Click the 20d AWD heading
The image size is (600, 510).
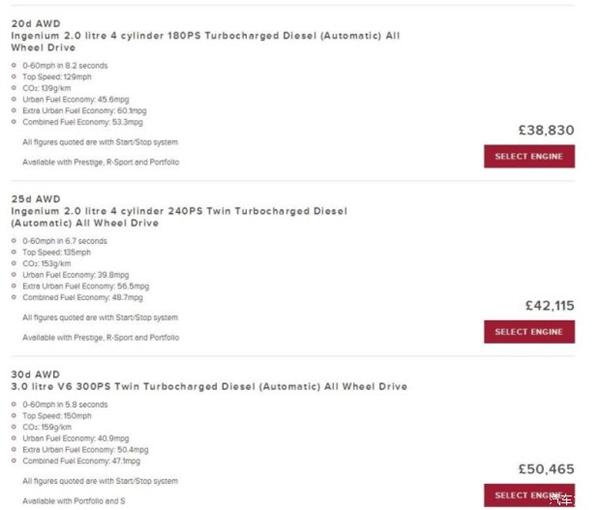[x=36, y=24]
